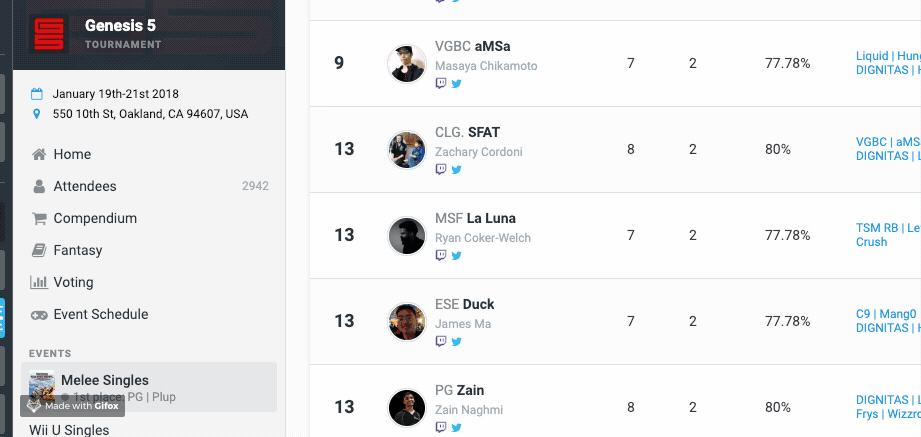921x437 pixels.
Task: Click SFAT's Twitch icon
Action: [441, 169]
